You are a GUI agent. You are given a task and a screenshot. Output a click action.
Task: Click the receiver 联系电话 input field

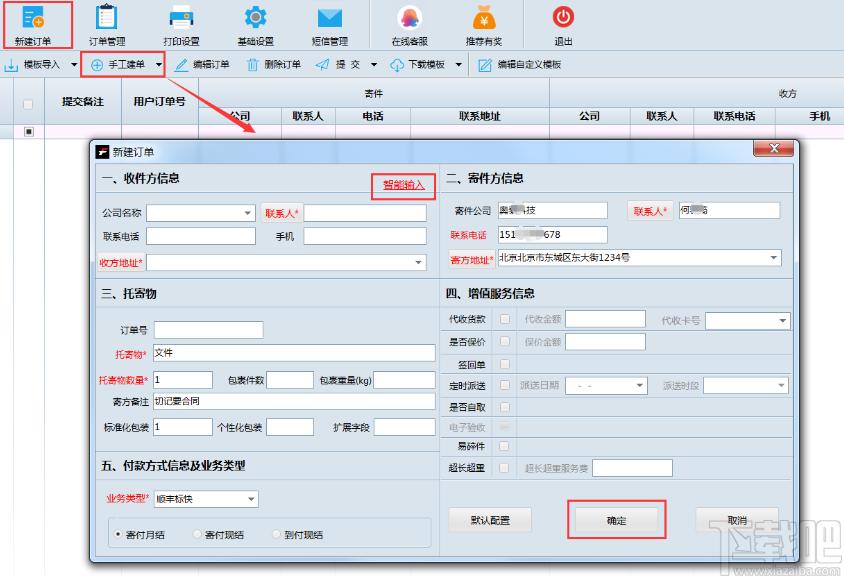[201, 236]
